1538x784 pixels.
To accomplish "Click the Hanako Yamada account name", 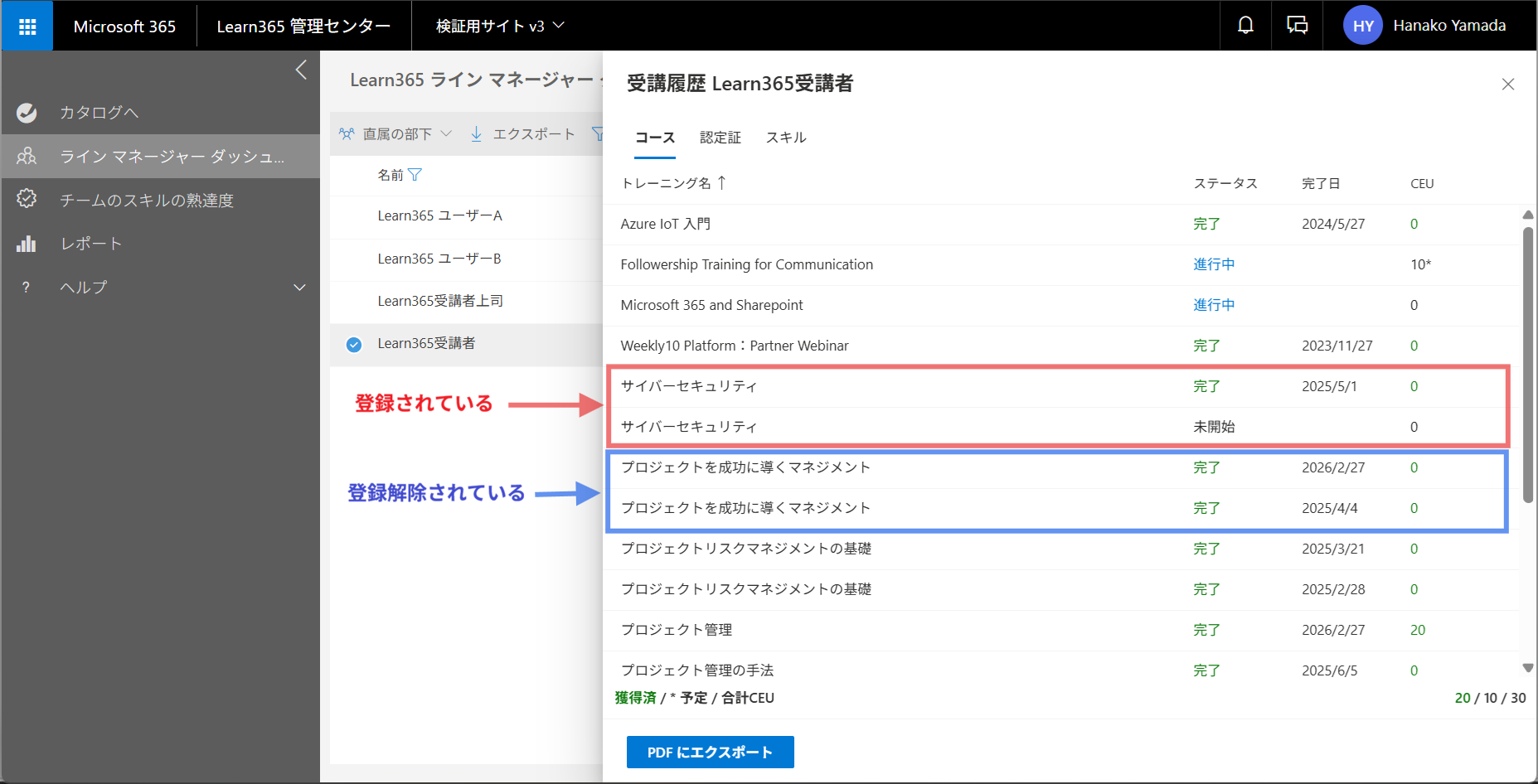I will [1449, 26].
